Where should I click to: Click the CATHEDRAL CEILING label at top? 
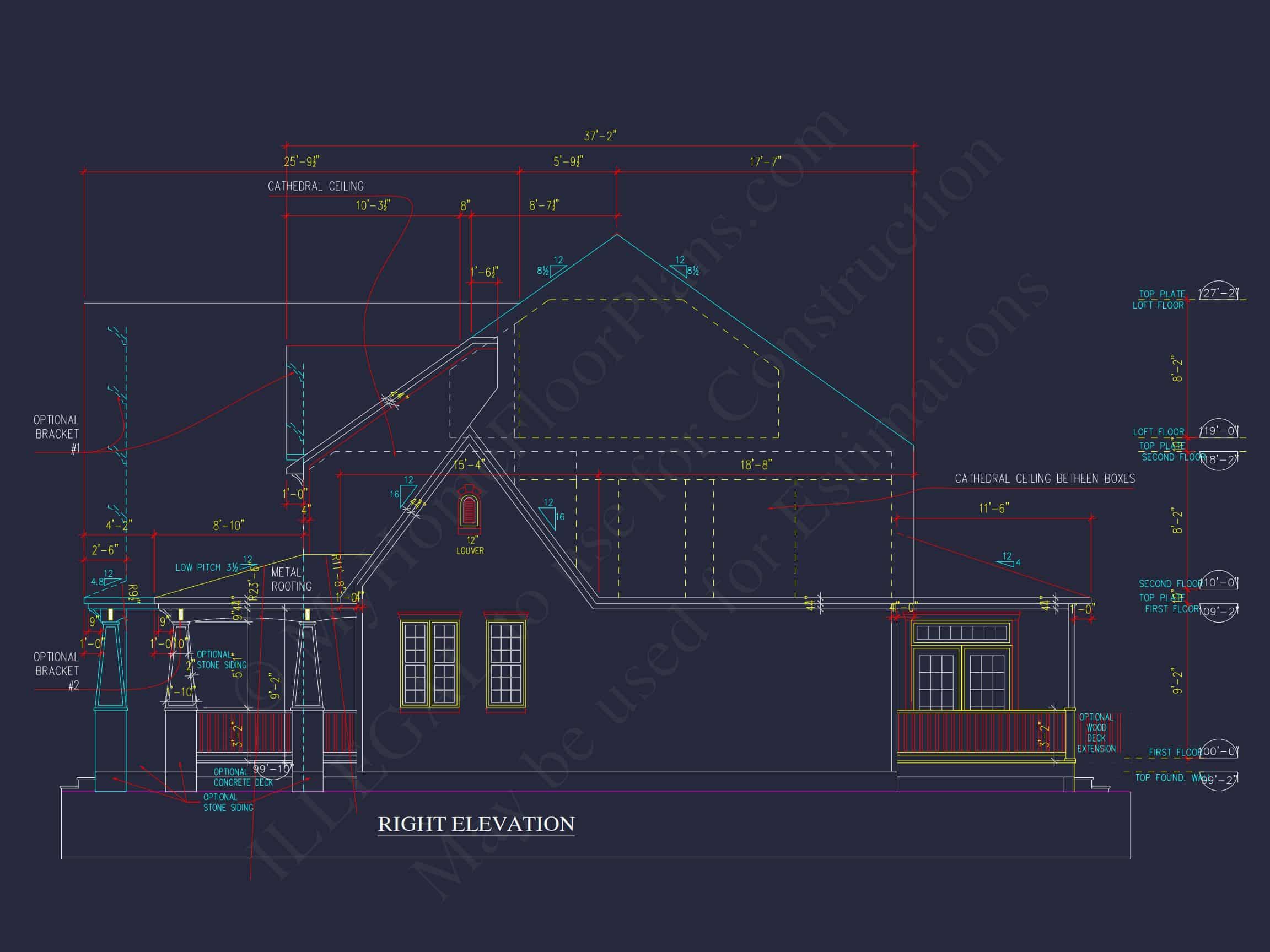[x=315, y=187]
